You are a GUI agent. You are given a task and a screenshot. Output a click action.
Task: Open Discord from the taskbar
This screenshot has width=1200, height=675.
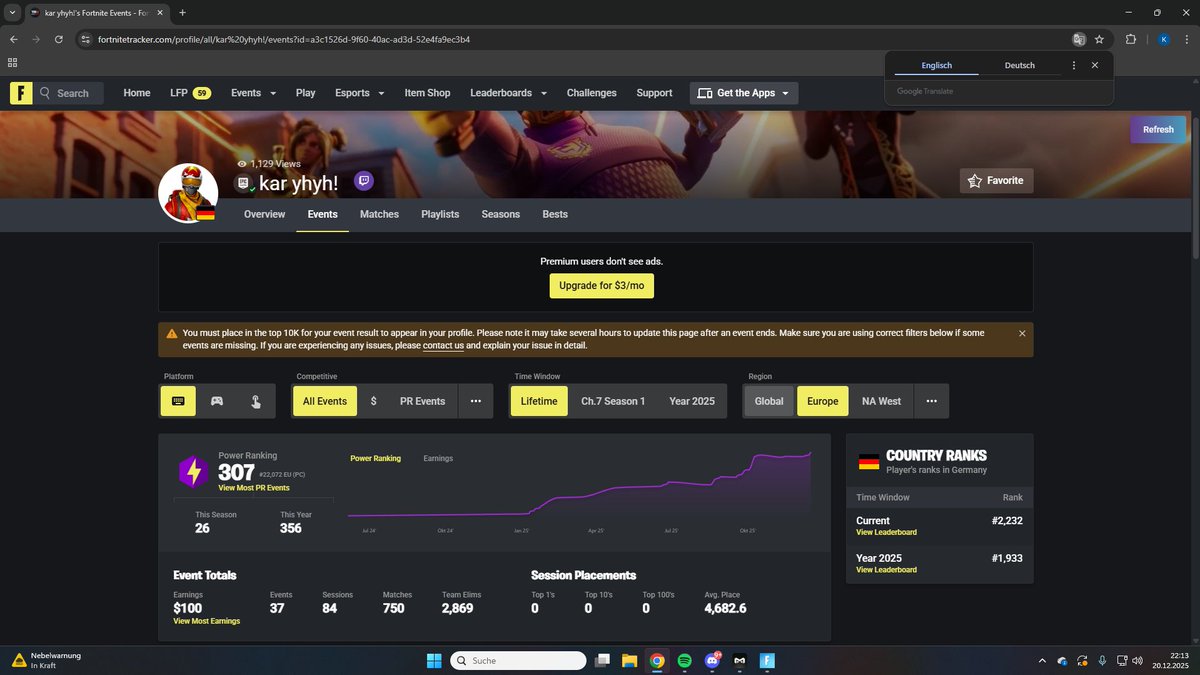tap(712, 661)
